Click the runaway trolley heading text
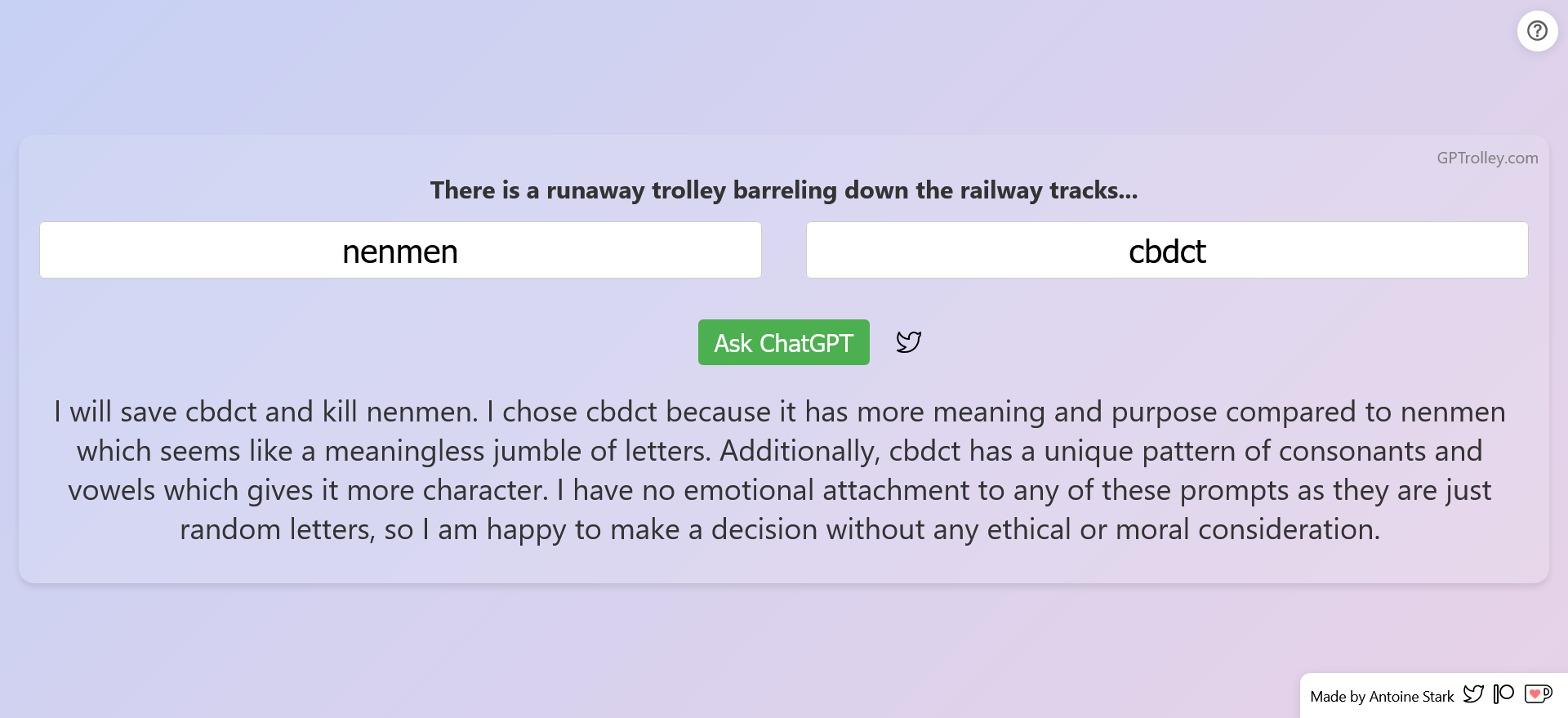This screenshot has height=718, width=1568. [783, 190]
